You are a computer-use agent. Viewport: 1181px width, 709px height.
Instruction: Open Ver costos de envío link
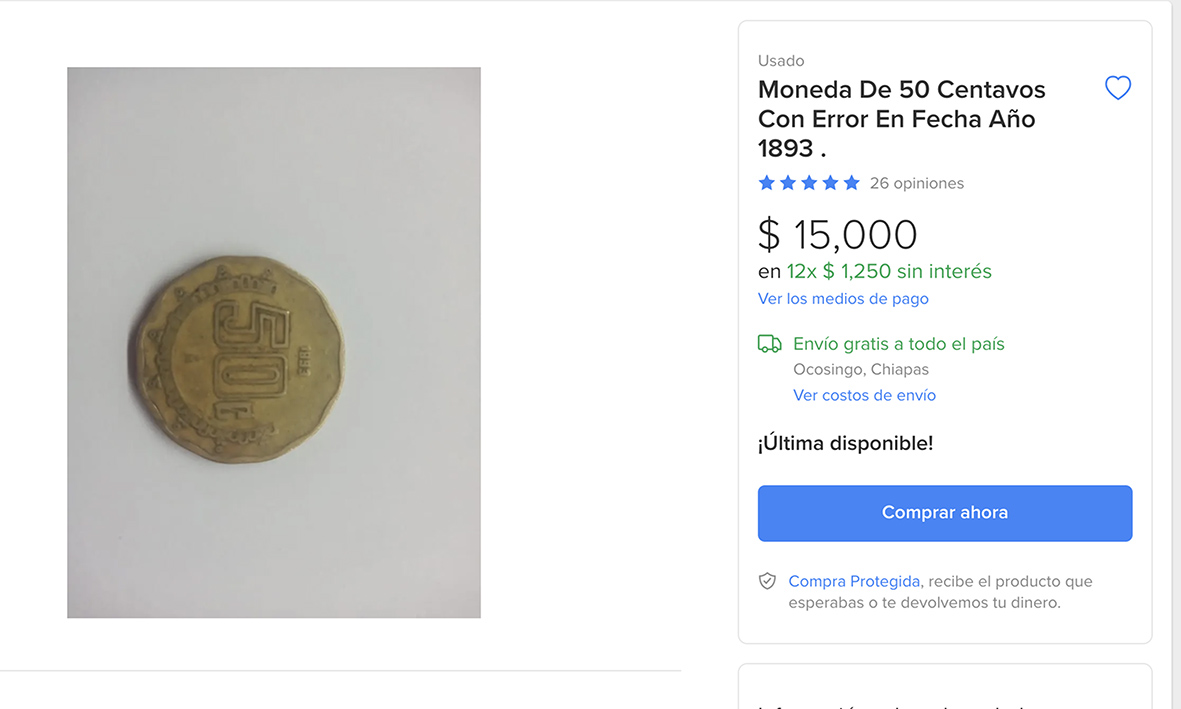pyautogui.click(x=864, y=396)
